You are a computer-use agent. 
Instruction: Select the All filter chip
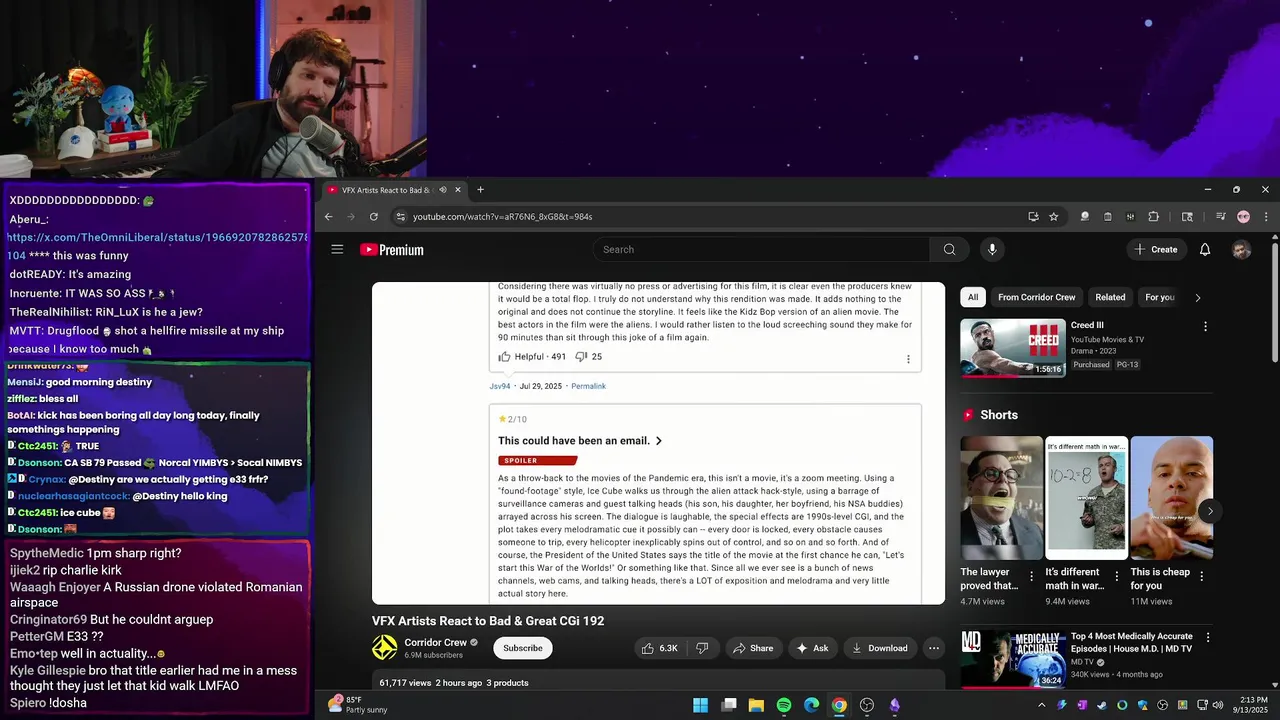(x=973, y=297)
